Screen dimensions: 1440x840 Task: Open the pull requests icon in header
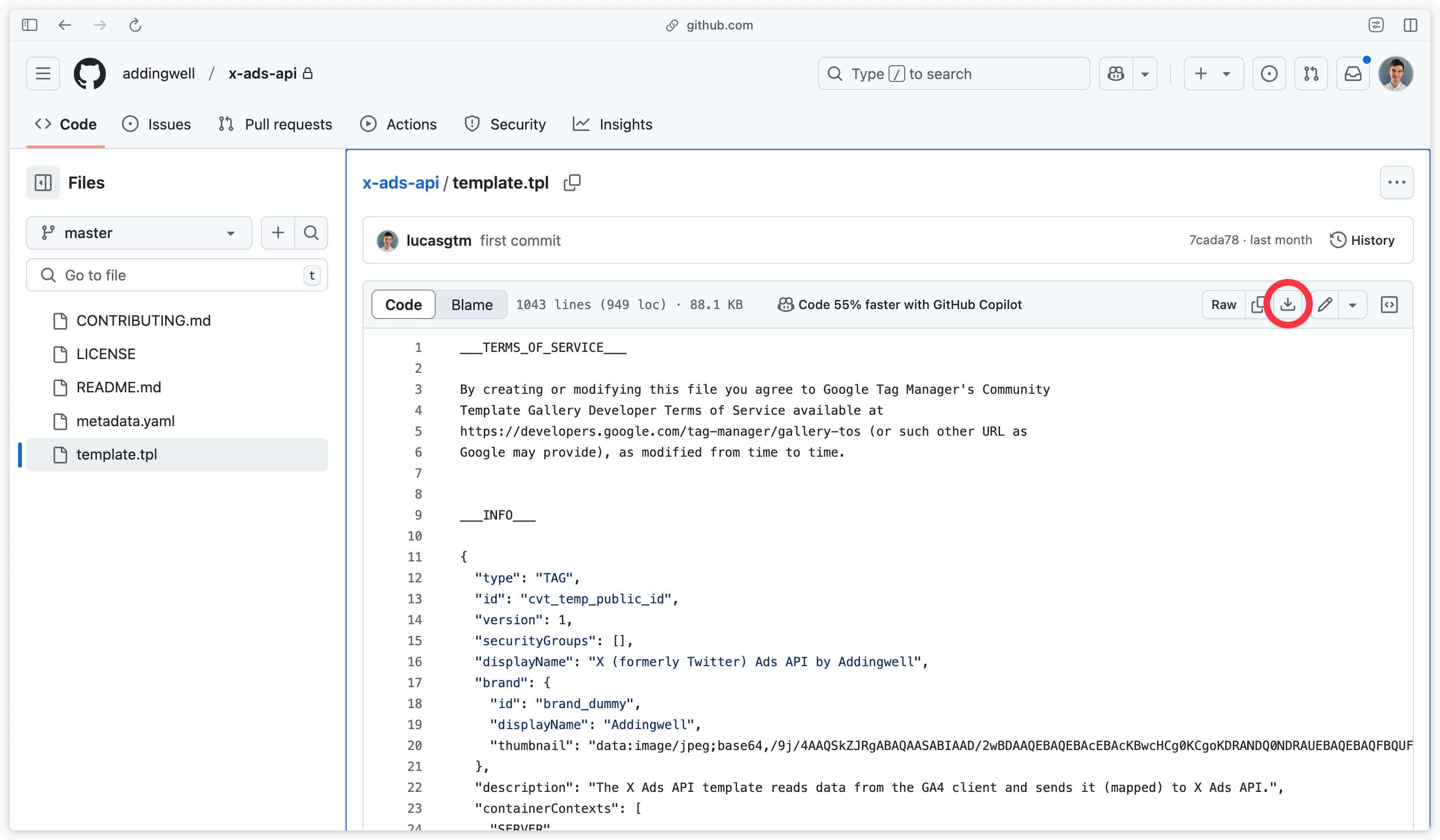click(1311, 74)
